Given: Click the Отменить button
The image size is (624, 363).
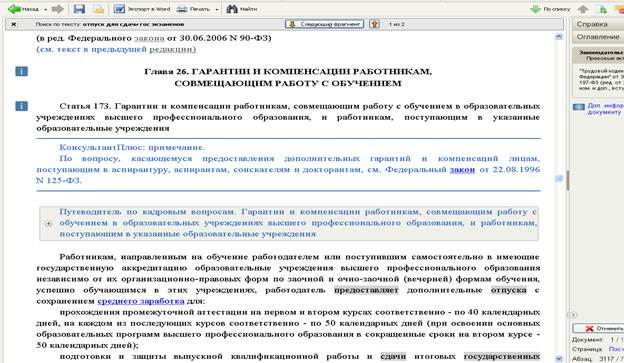Looking at the screenshot, I should click(x=599, y=328).
